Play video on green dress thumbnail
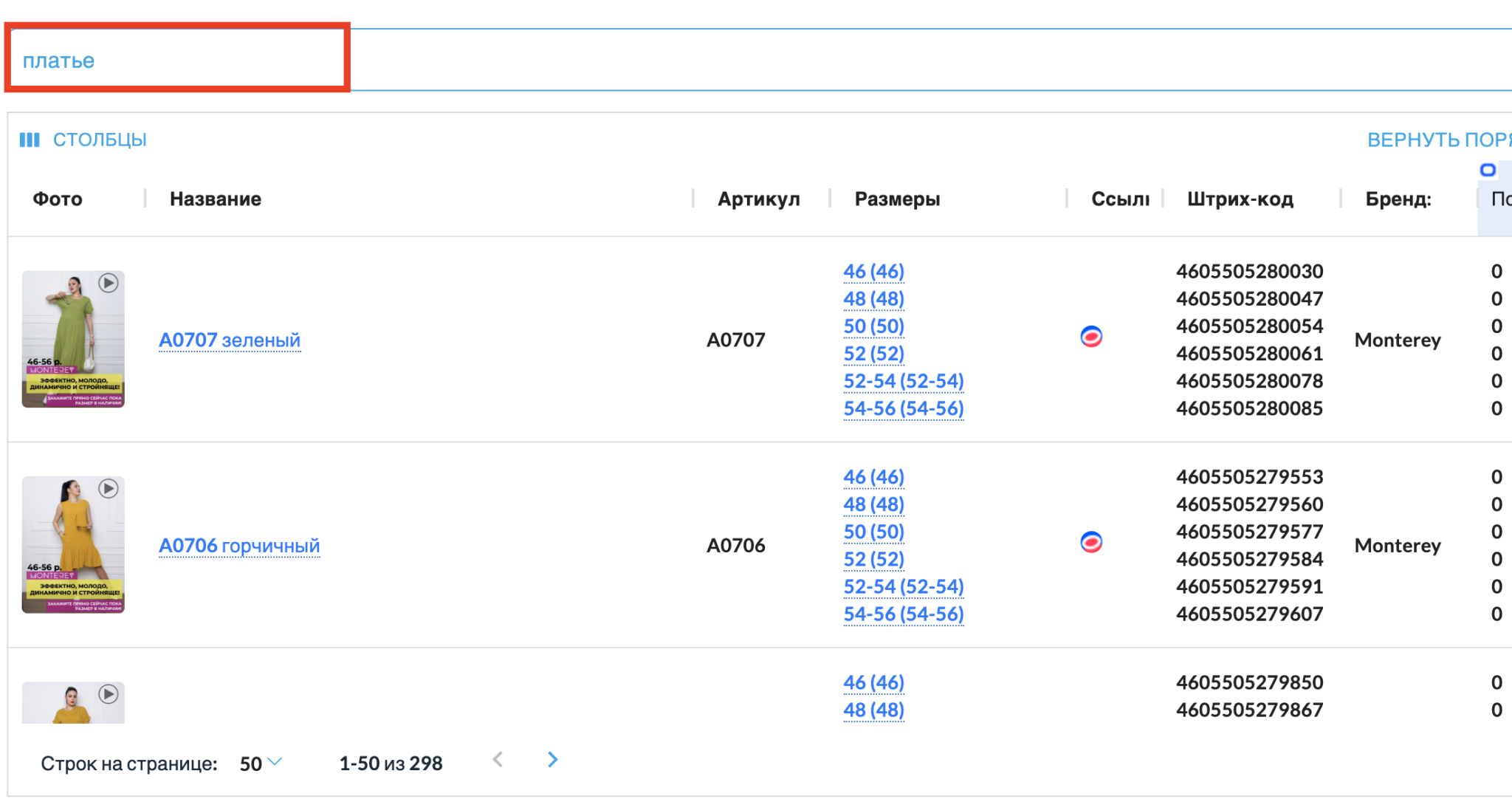1512x799 pixels. [x=109, y=283]
